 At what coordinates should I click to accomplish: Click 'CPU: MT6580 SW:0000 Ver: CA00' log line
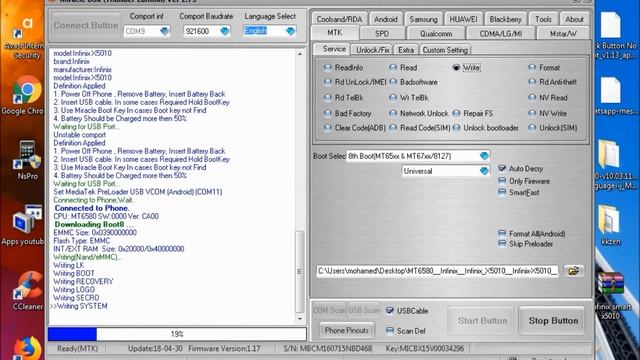(x=106, y=216)
